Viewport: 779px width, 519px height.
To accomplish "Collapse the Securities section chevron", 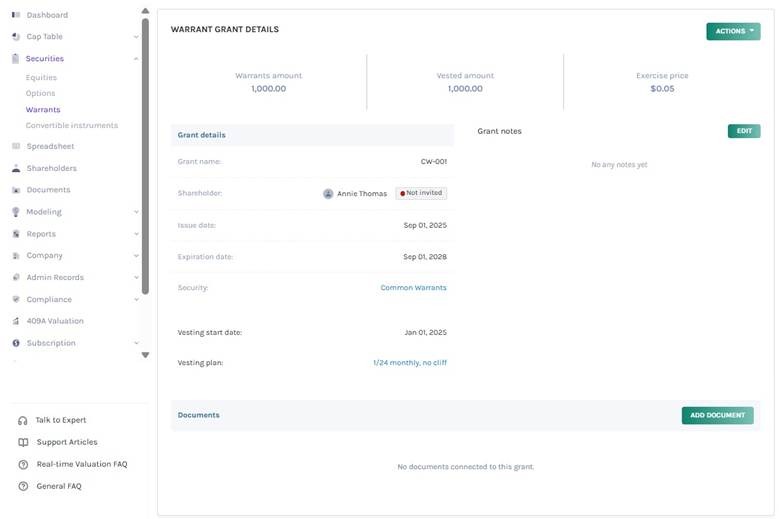I will tap(136, 59).
